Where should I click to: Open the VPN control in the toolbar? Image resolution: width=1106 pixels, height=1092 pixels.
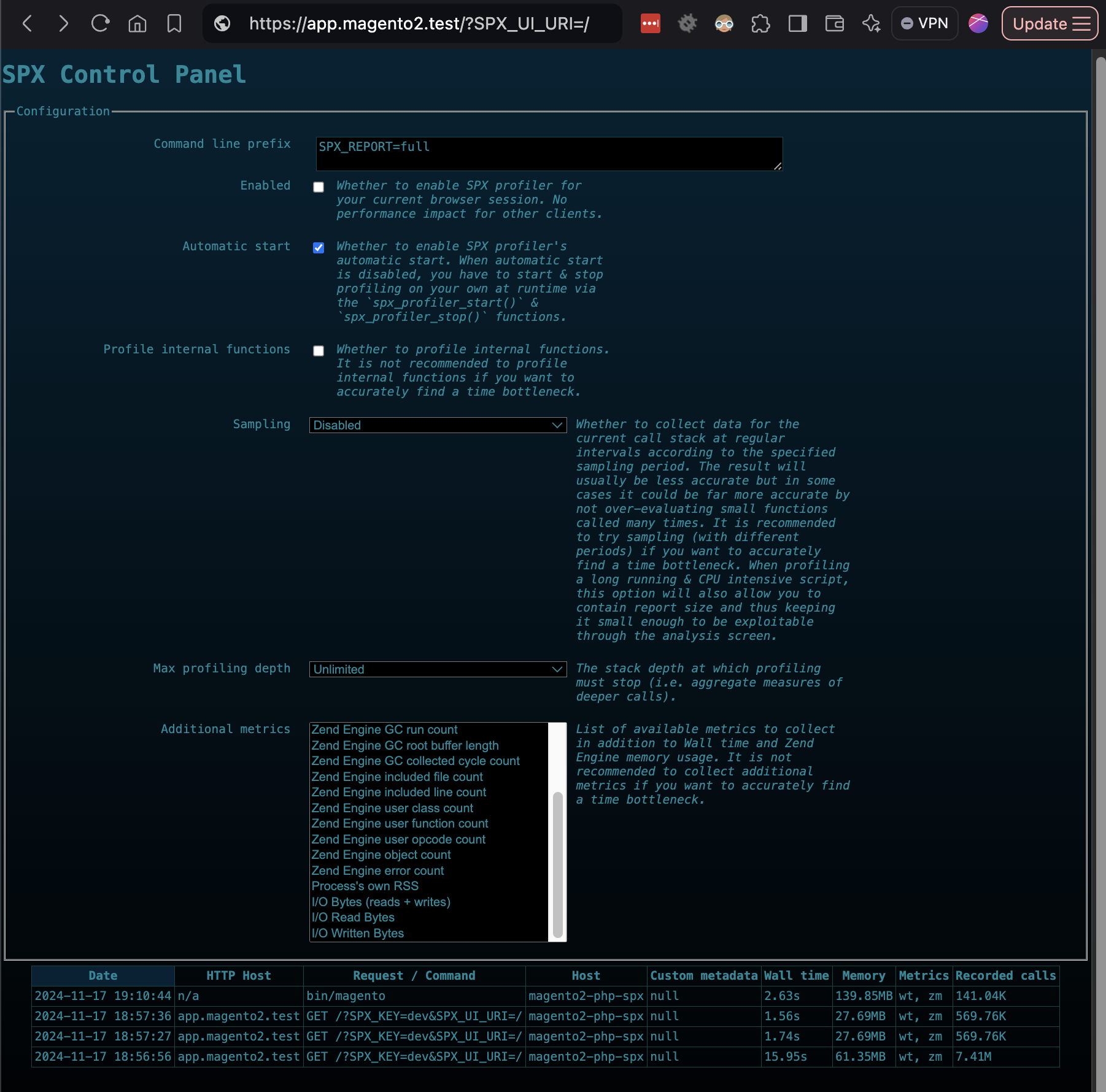click(924, 23)
